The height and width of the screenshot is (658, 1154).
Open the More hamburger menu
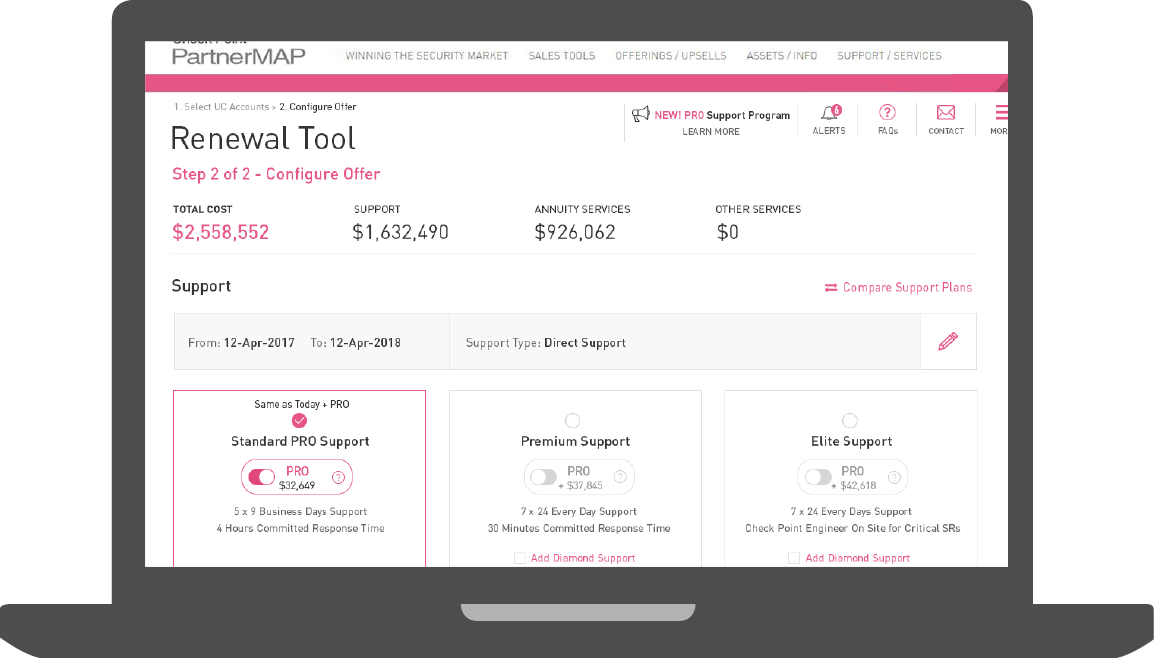pyautogui.click(x=1001, y=112)
